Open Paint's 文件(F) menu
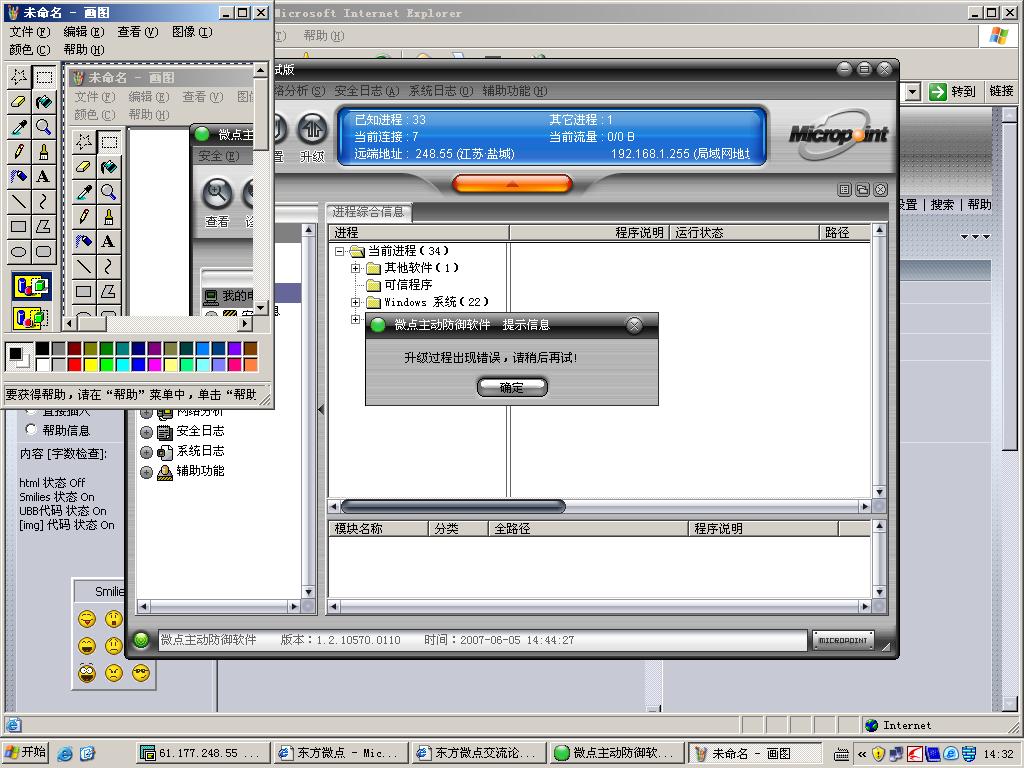 click(30, 31)
